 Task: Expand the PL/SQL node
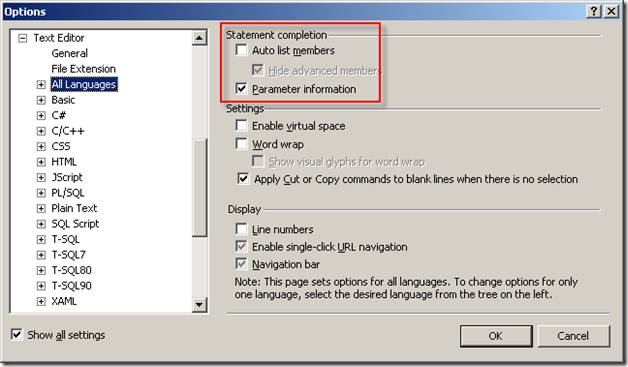point(41,193)
